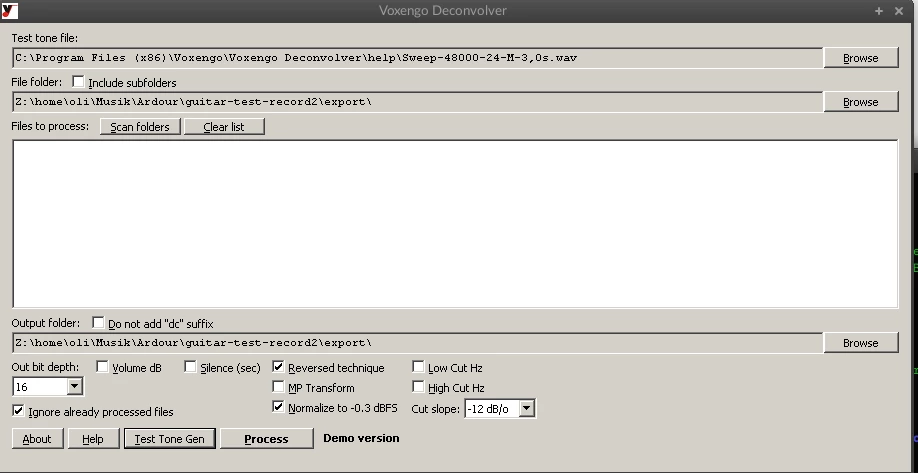Click inside the Files to process list
Viewport: 918px width, 473px height.
pos(455,224)
